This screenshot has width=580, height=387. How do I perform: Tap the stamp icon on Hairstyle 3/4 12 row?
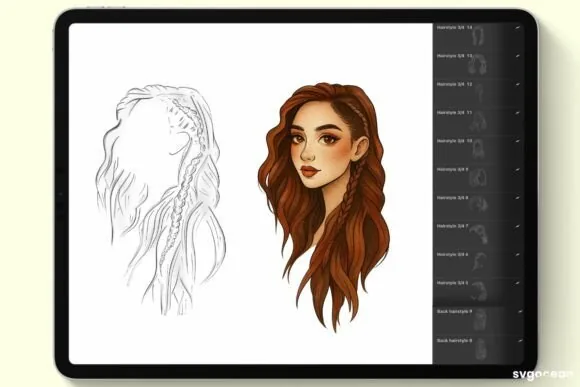point(518,85)
